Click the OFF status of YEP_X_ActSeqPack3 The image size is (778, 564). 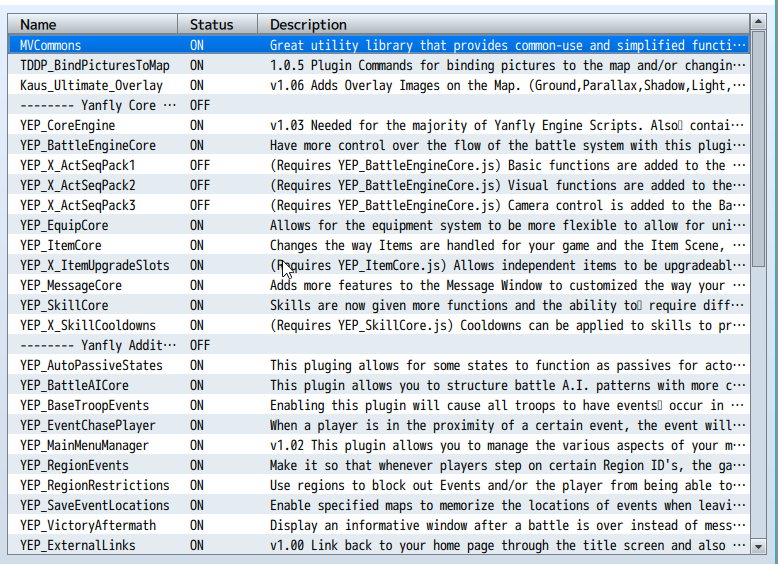pyautogui.click(x=200, y=205)
